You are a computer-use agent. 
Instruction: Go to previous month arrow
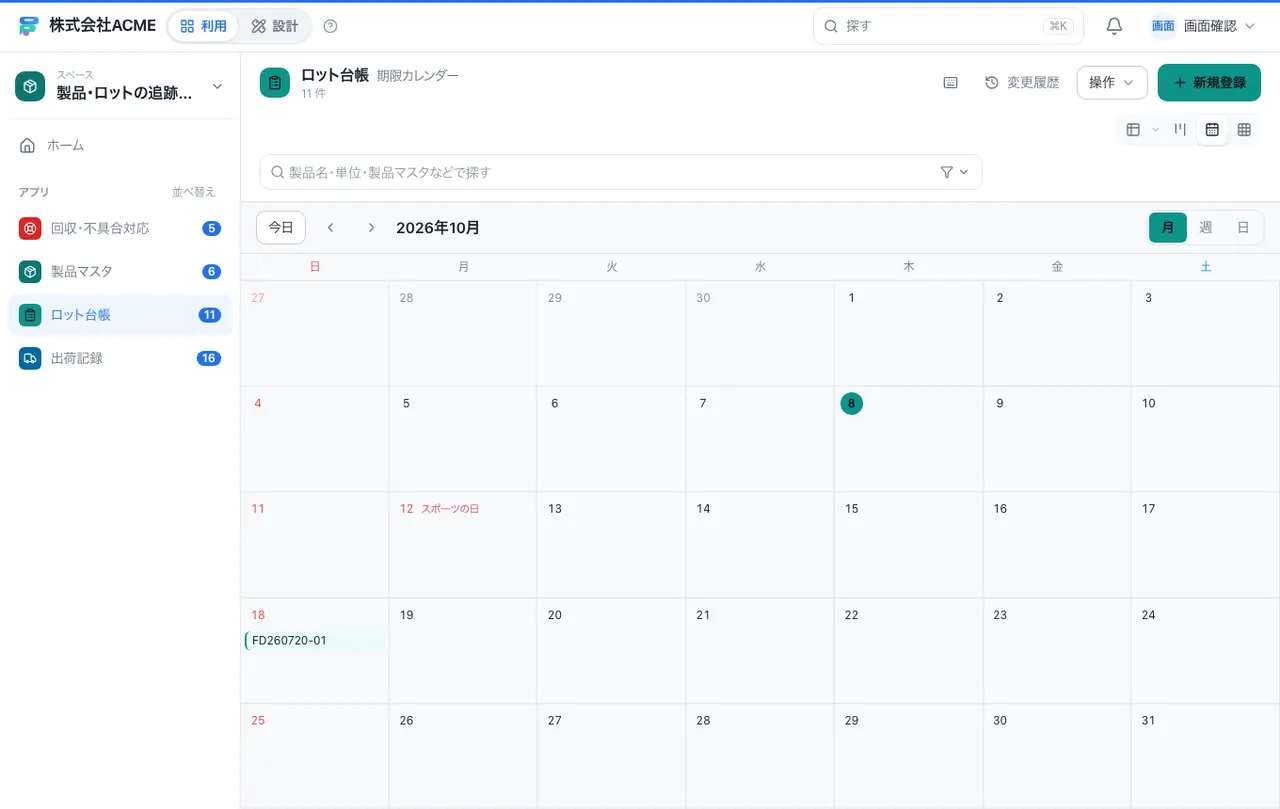point(331,228)
